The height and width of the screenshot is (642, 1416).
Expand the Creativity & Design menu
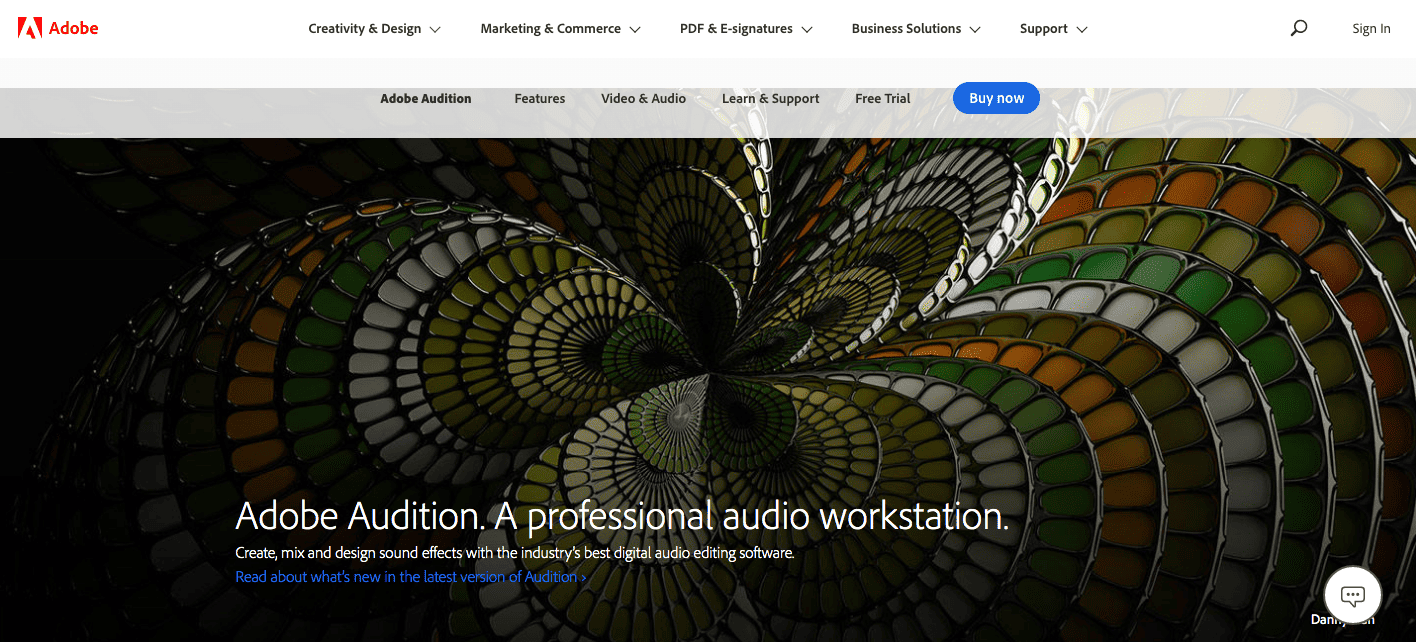(x=374, y=29)
